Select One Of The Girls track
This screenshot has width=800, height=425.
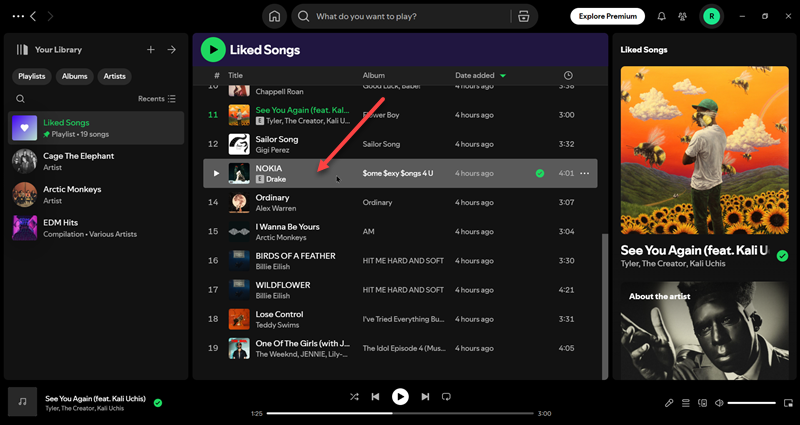click(x=303, y=343)
